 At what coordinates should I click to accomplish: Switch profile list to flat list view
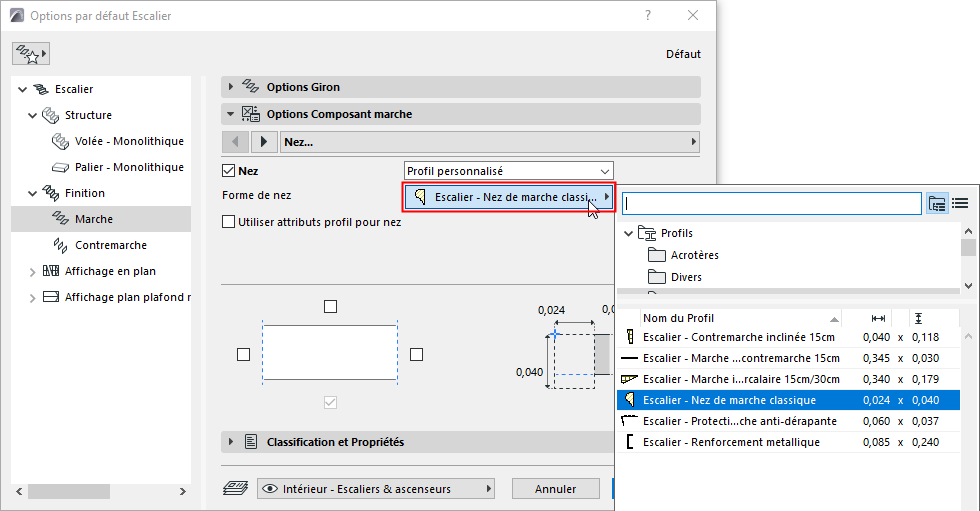pos(960,203)
